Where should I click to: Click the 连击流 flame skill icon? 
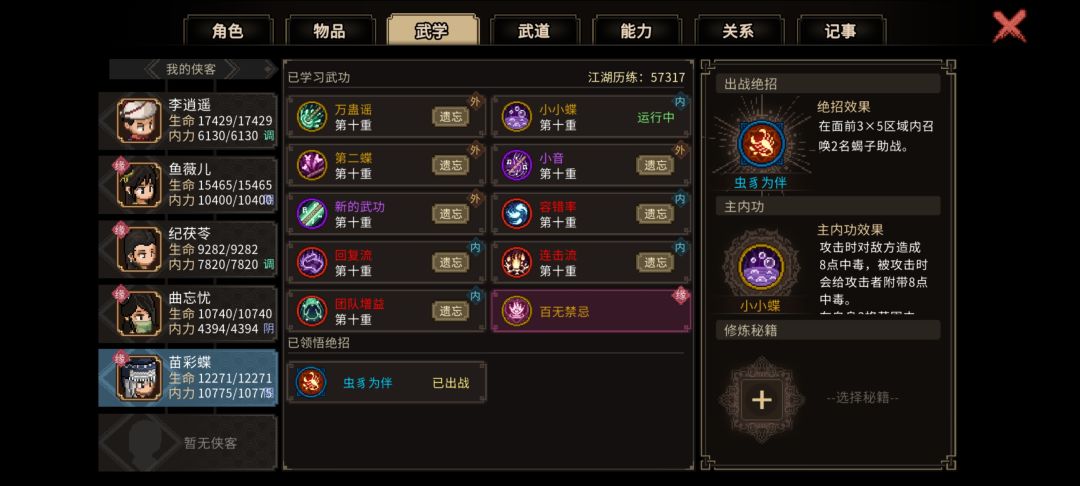point(516,262)
